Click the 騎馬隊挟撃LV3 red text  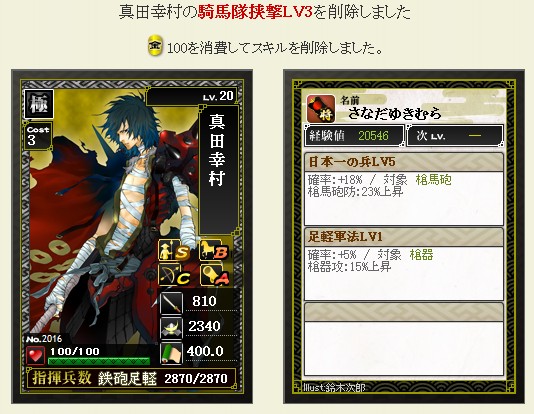[x=255, y=13]
